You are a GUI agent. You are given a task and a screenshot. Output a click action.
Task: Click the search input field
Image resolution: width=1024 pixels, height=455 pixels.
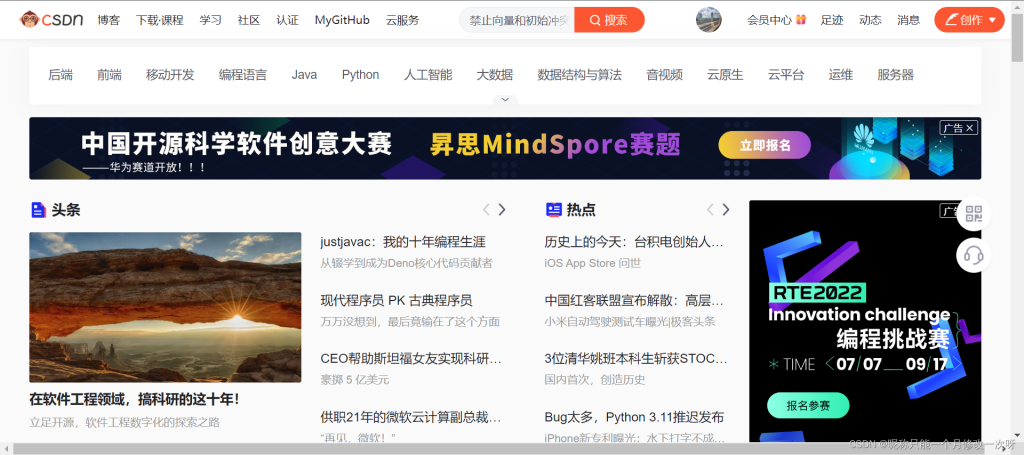pyautogui.click(x=519, y=20)
